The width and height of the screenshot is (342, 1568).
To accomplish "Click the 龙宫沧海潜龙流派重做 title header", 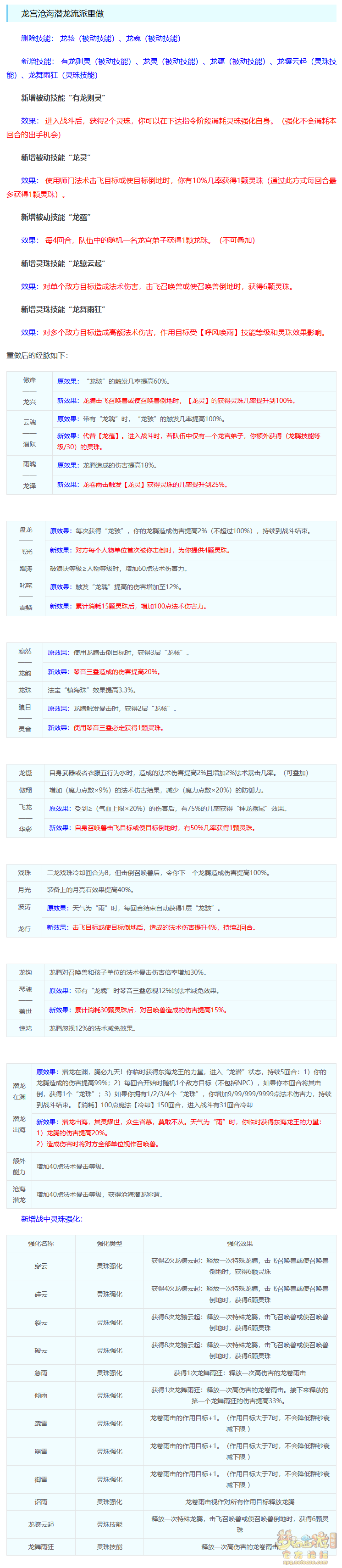I will pos(63,13).
